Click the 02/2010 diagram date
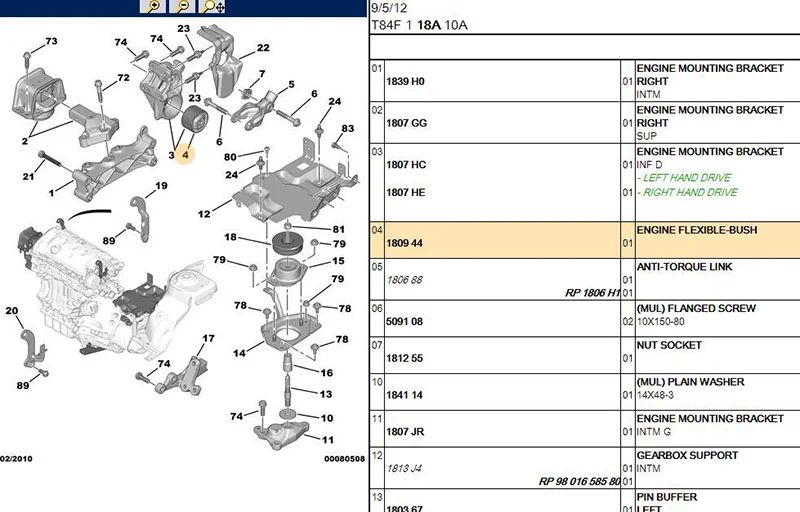This screenshot has width=800, height=512. (x=16, y=459)
